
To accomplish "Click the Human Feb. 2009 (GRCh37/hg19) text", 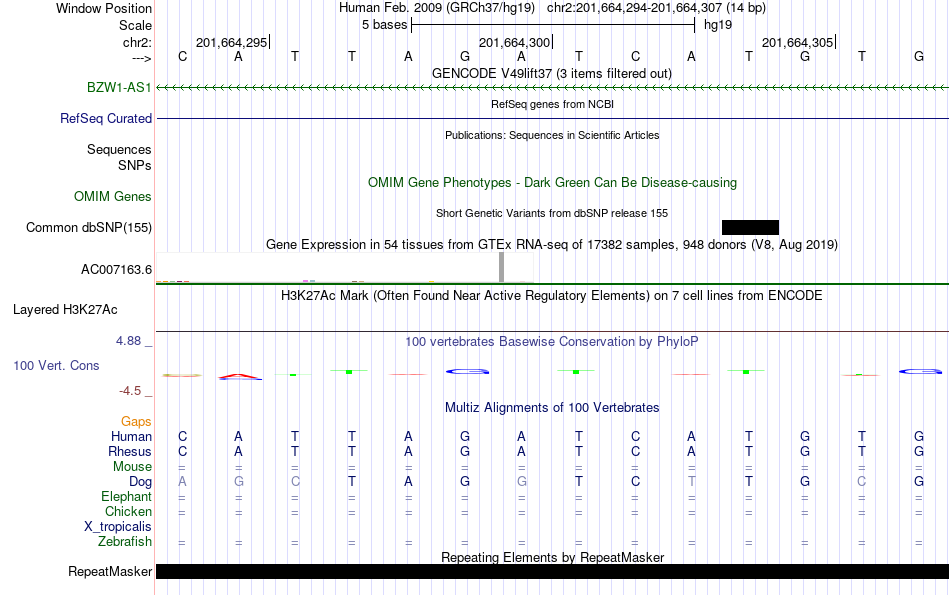I will (x=437, y=8).
